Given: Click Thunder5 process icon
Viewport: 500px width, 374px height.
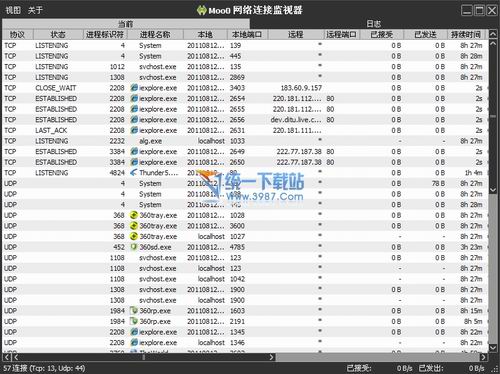Looking at the screenshot, I should [x=134, y=173].
